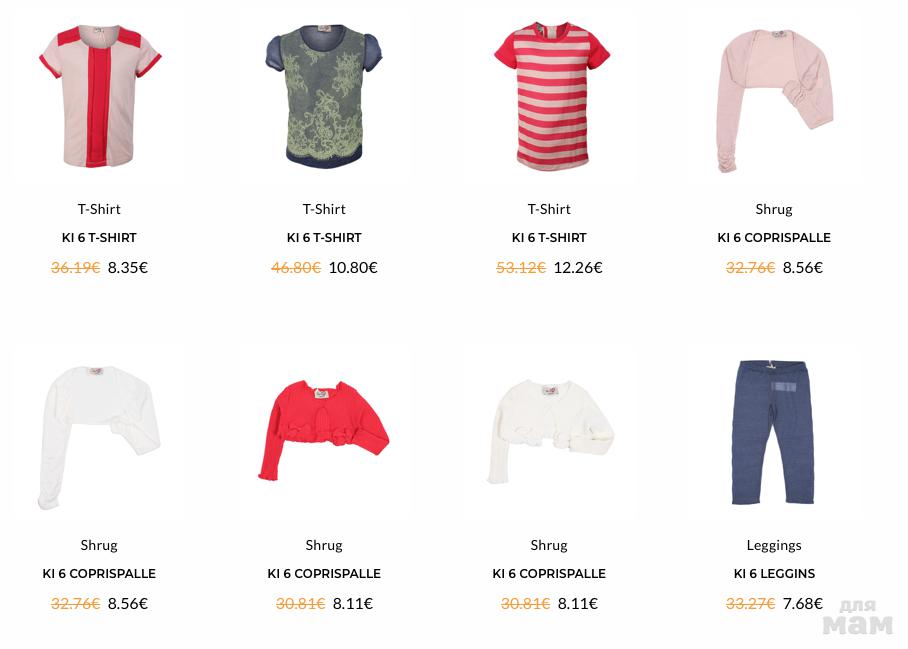This screenshot has height=649, width=908.
Task: Open the blue leggings product image
Action: point(774,432)
